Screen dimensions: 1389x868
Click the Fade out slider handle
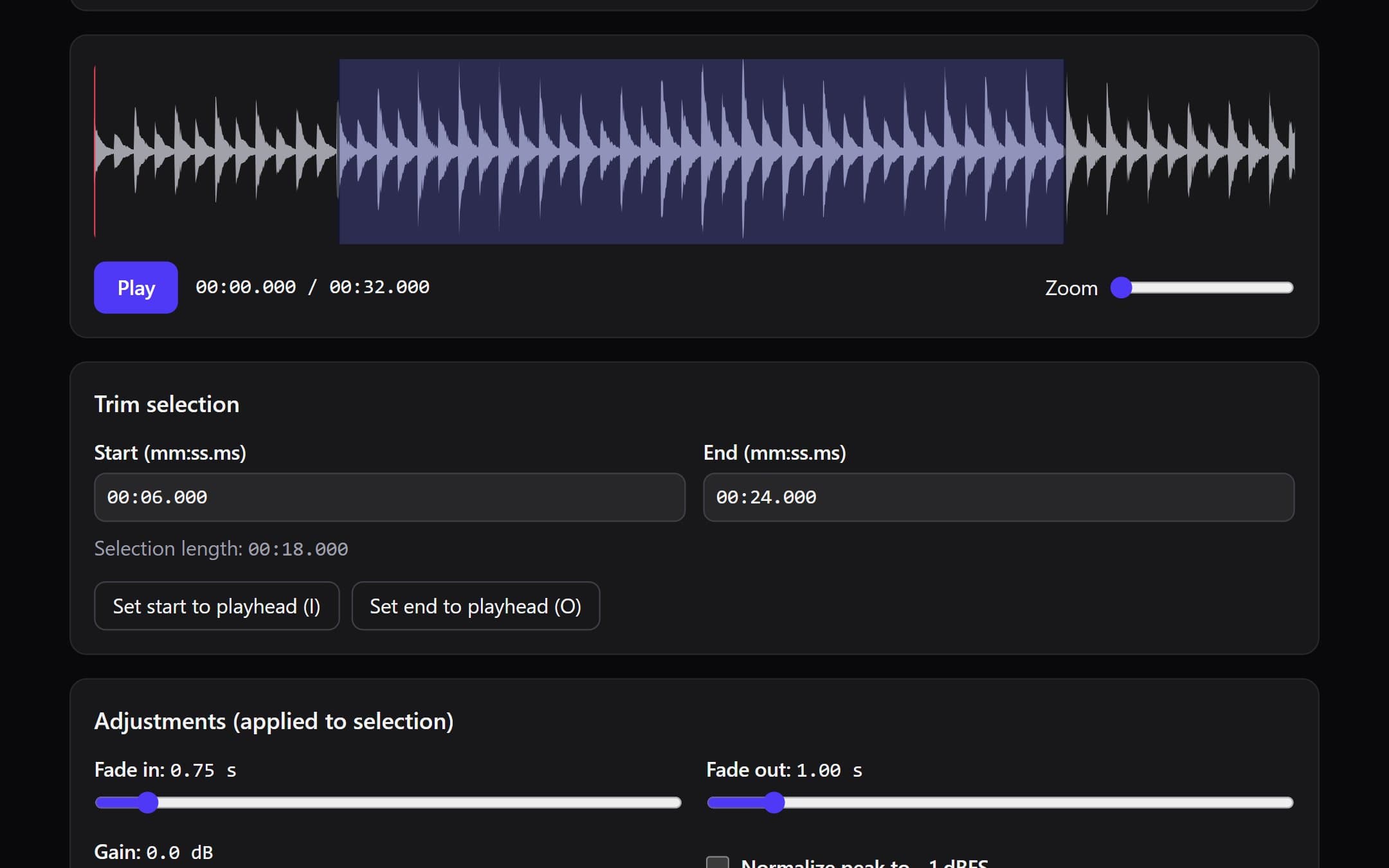[774, 802]
